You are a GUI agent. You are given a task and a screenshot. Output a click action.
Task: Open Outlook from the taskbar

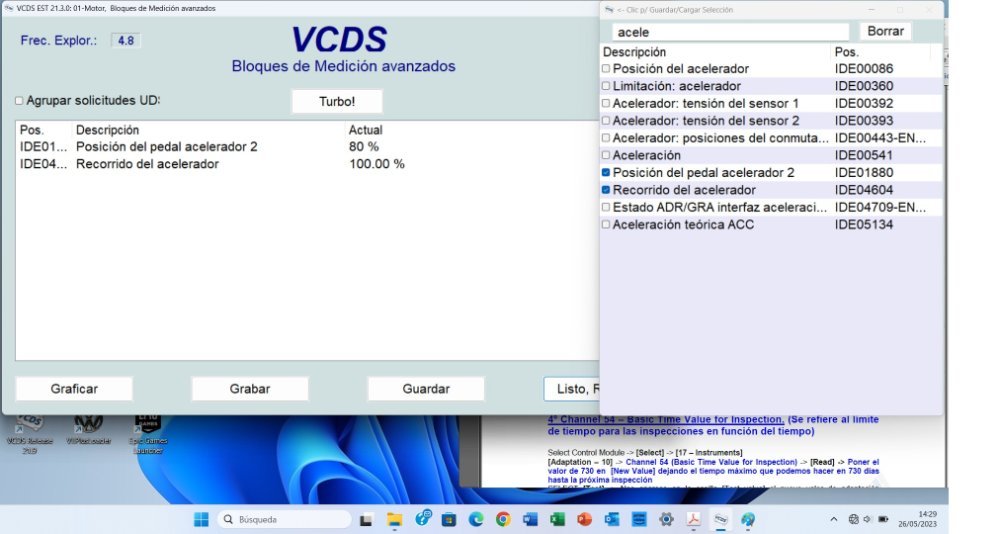(x=612, y=519)
